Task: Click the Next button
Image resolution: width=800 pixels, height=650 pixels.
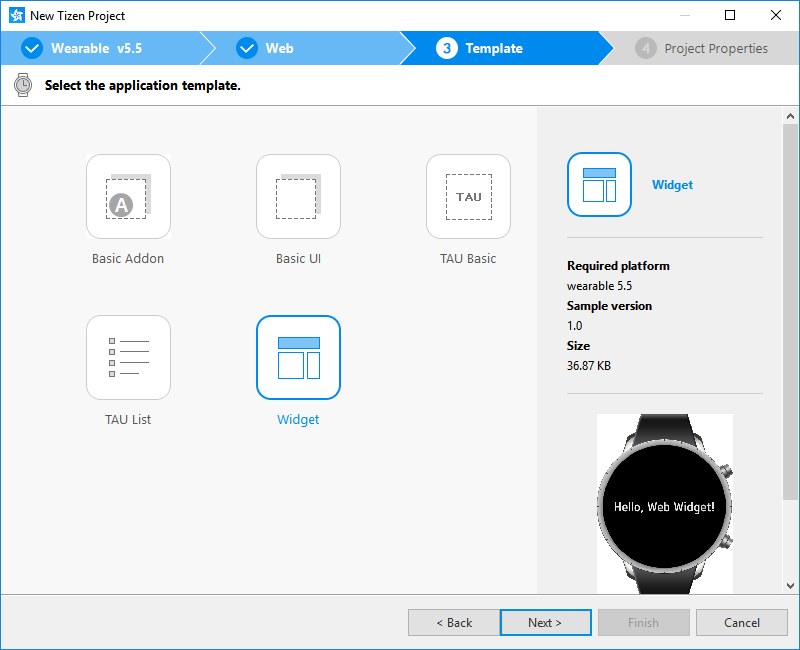Action: 545,622
